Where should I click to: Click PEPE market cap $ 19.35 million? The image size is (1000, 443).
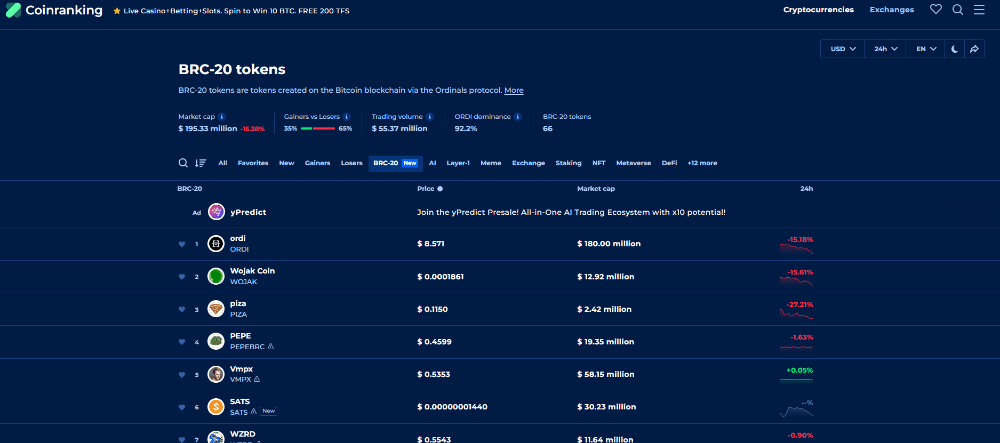click(x=606, y=342)
